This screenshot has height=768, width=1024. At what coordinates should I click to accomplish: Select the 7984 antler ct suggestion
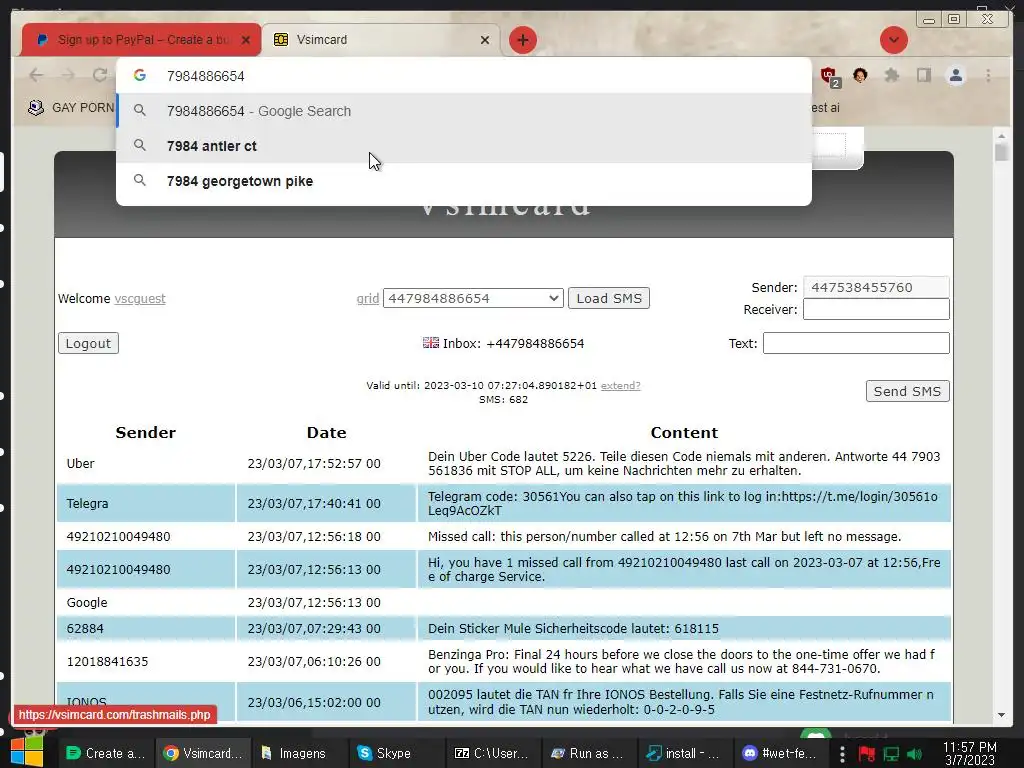(464, 146)
